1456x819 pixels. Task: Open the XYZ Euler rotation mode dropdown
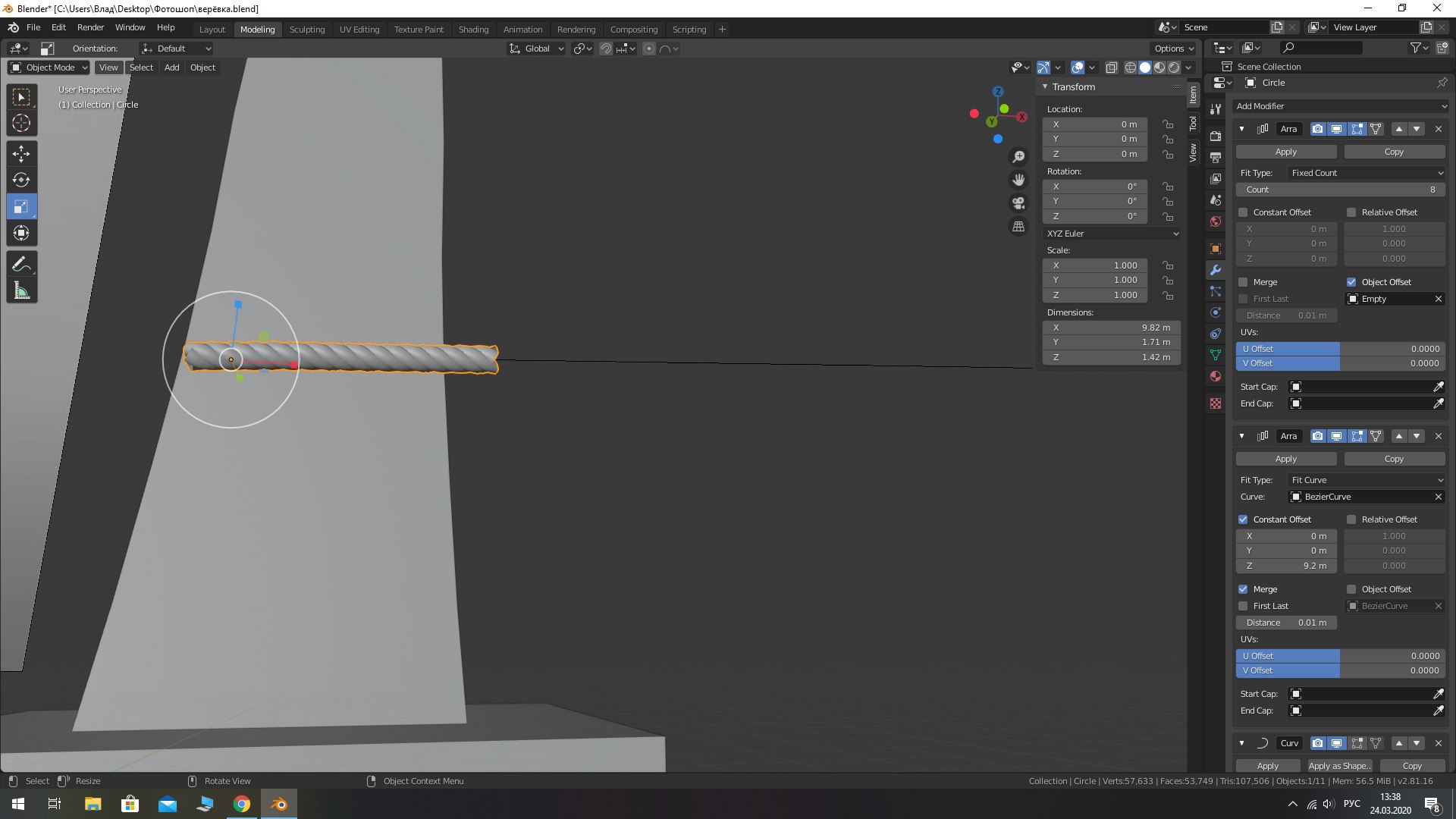click(1112, 234)
